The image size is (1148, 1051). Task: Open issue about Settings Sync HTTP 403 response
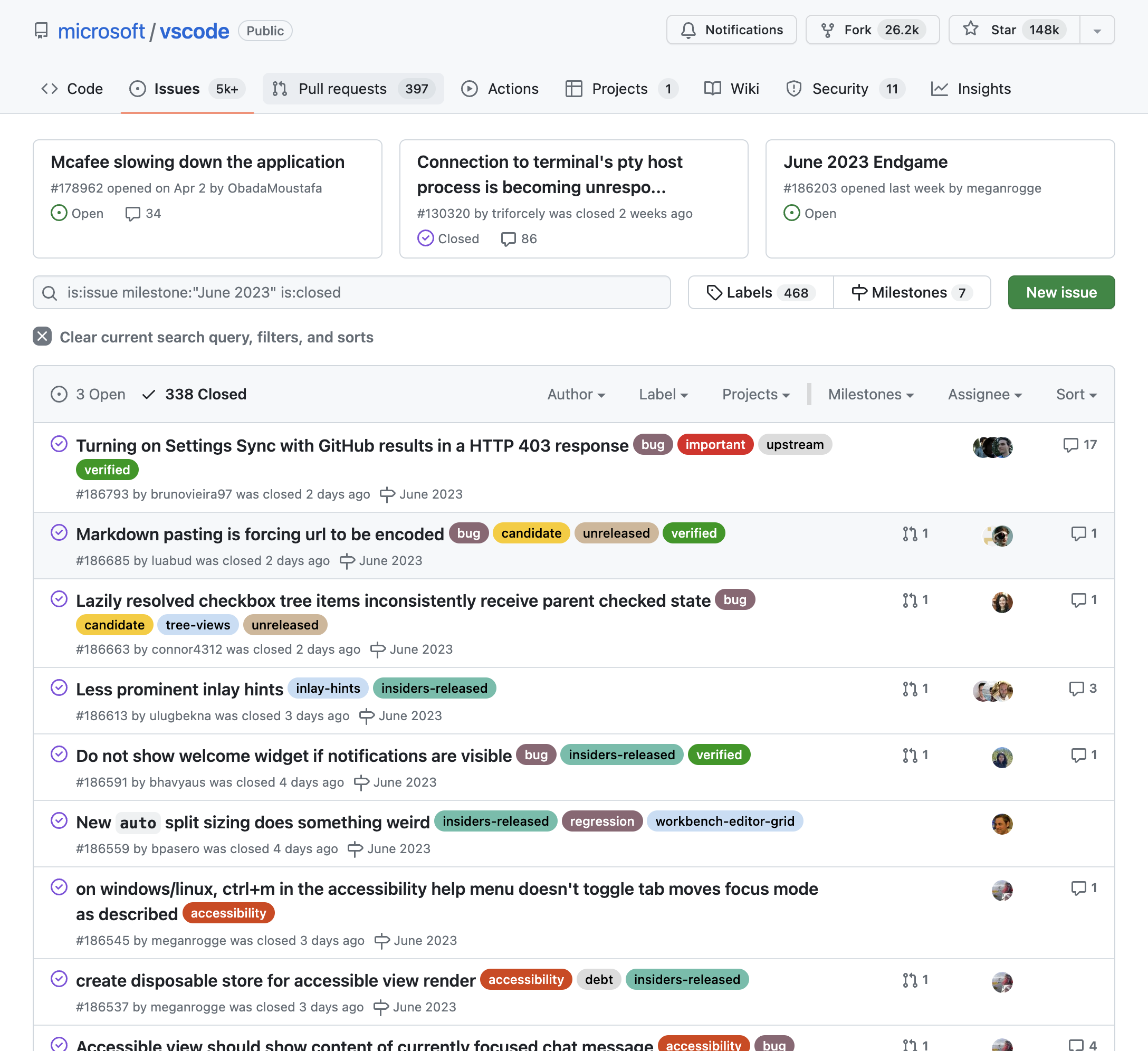point(352,445)
